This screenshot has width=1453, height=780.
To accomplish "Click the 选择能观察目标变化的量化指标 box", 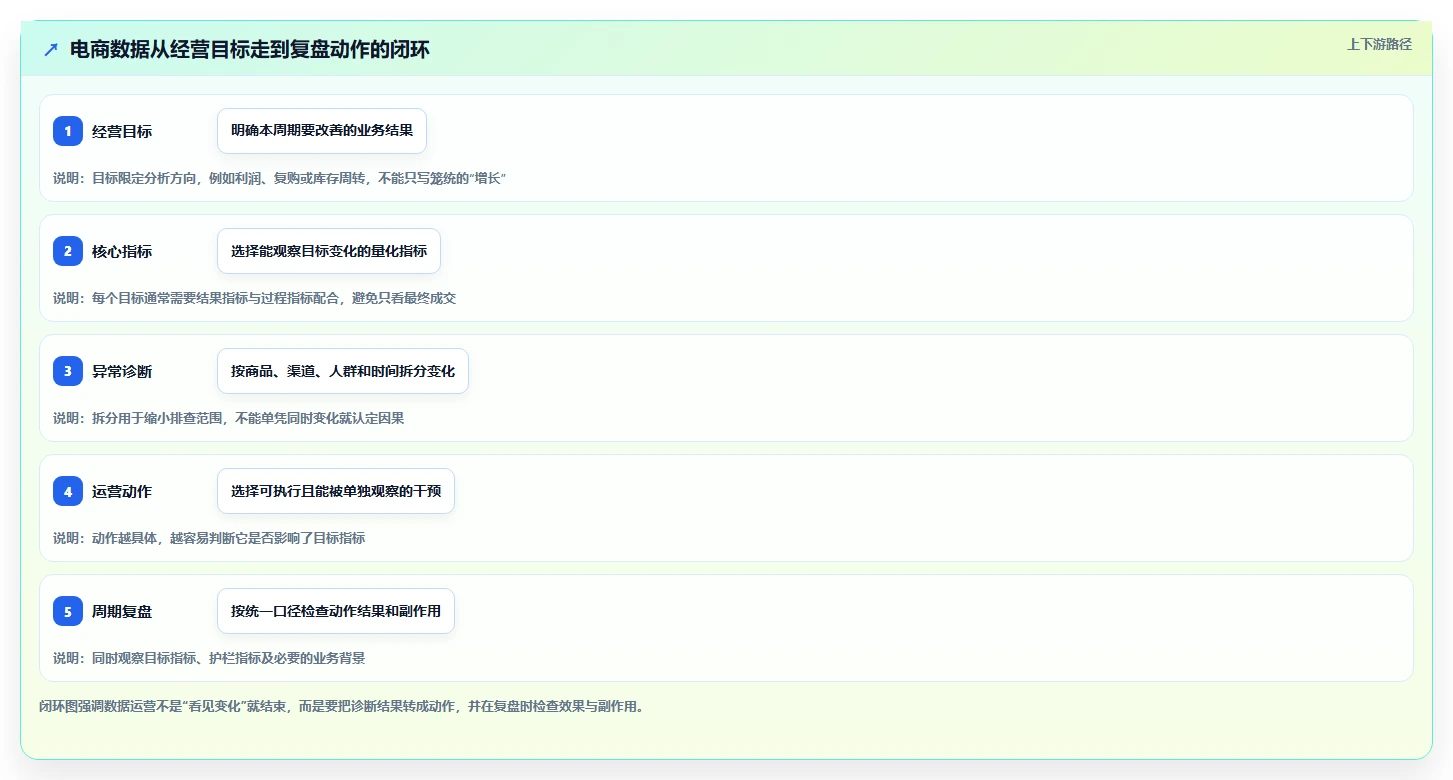I will coord(329,251).
